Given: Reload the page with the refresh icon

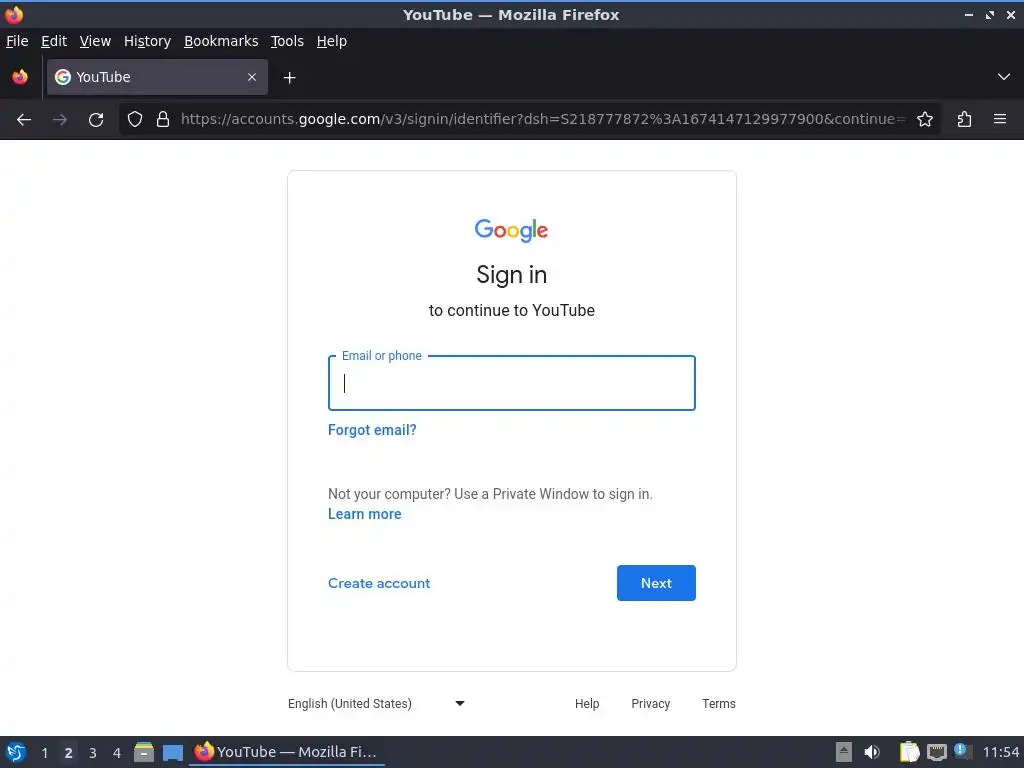Looking at the screenshot, I should point(96,120).
